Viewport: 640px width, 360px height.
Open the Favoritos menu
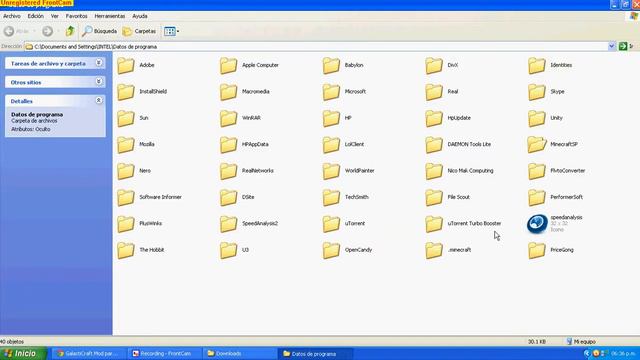point(77,16)
